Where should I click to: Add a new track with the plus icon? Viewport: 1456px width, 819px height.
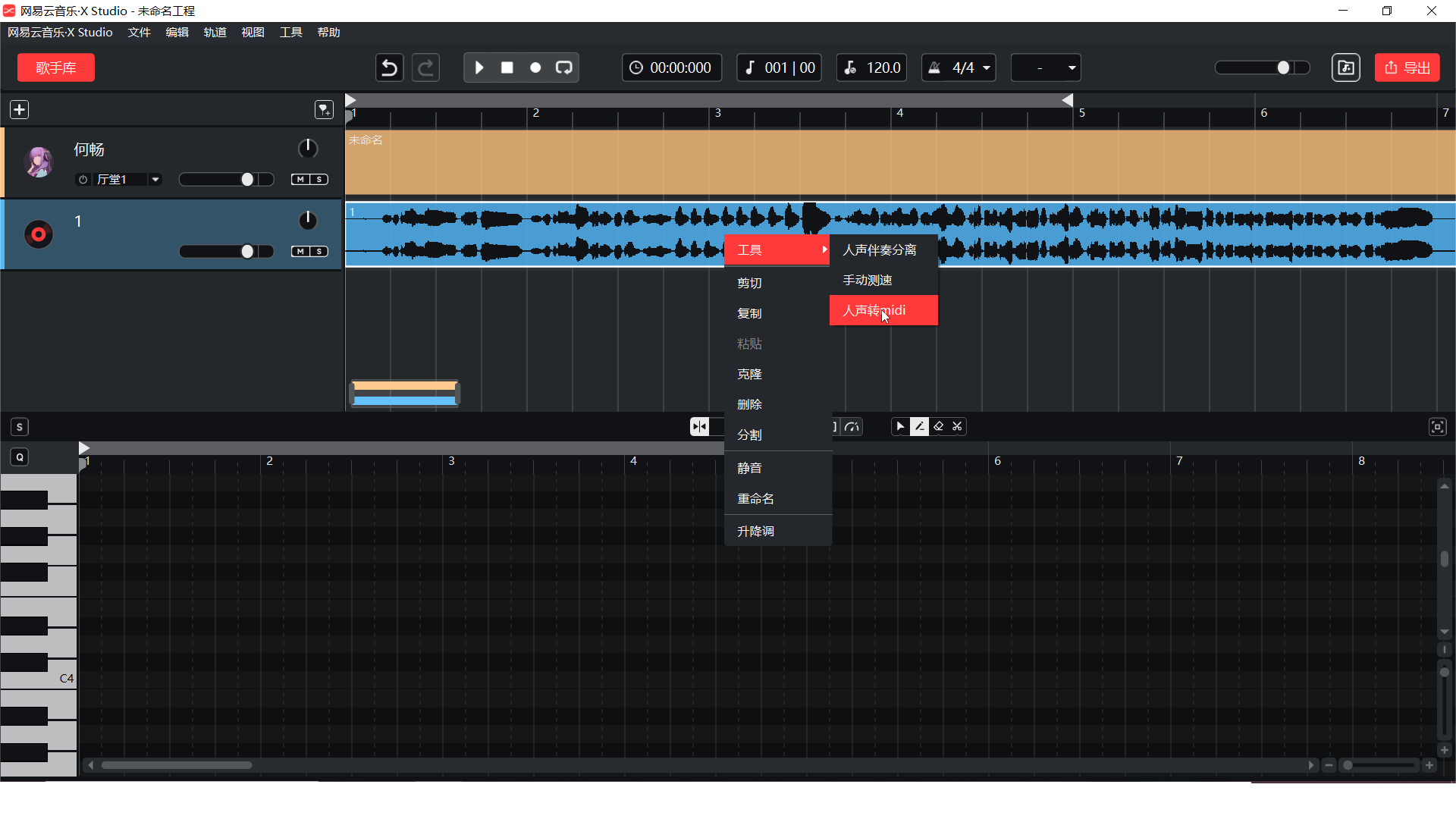pyautogui.click(x=20, y=110)
